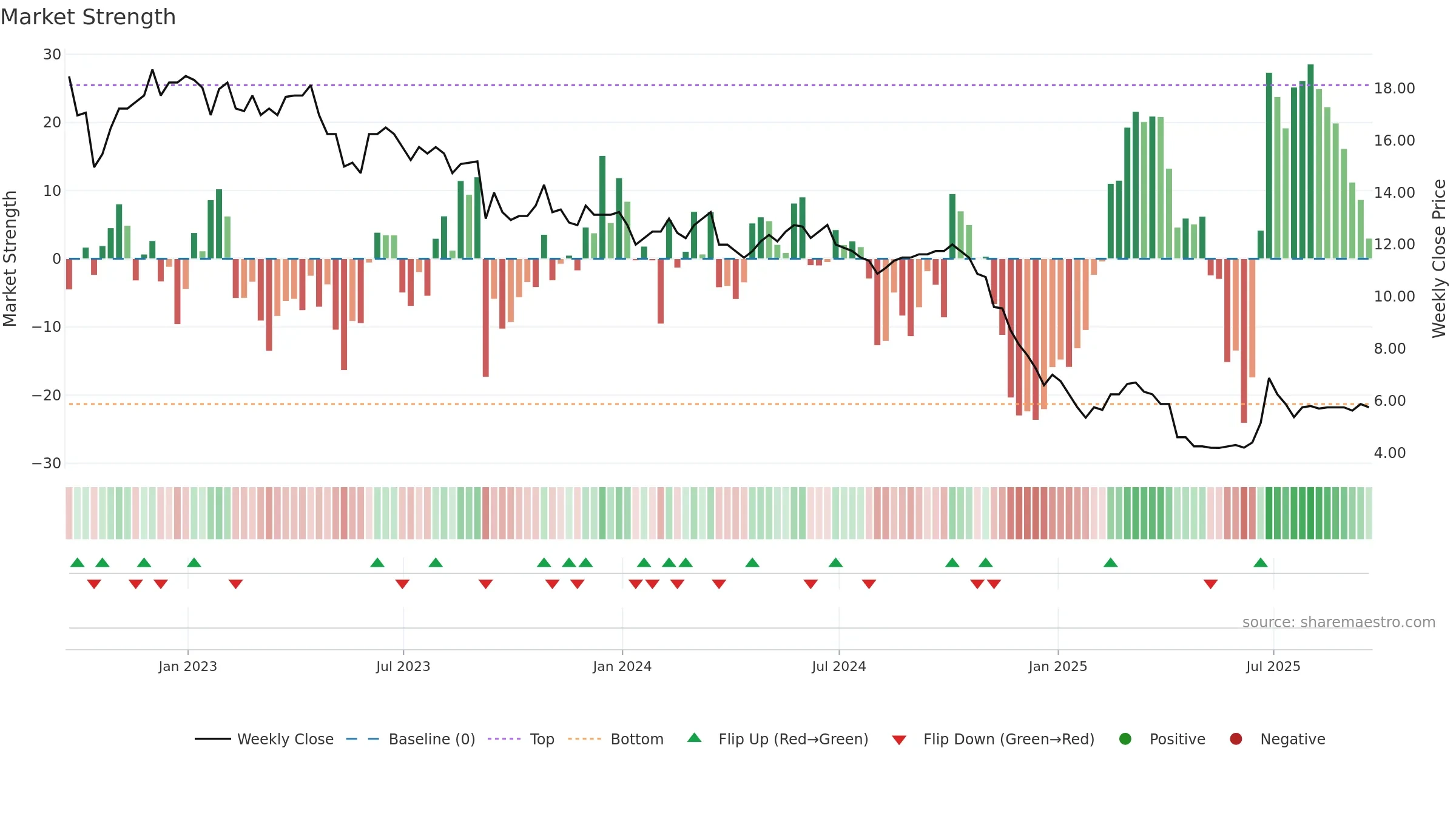Click the −10 tick on left axis
1456x819 pixels.
pos(47,327)
